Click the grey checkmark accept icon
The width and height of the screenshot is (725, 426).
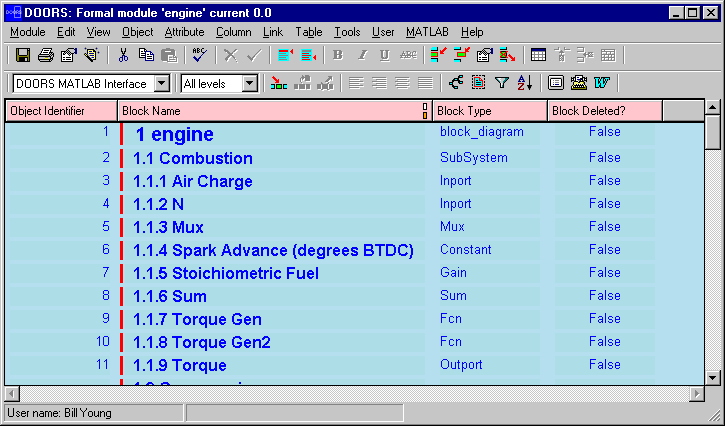pyautogui.click(x=254, y=56)
